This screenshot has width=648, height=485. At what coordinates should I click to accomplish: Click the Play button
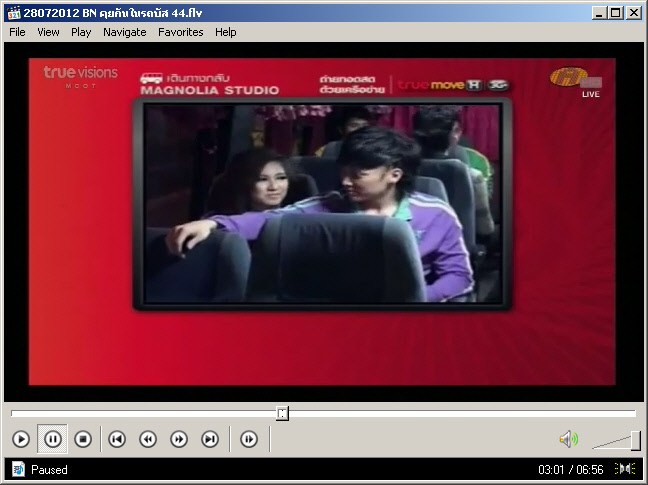point(21,439)
